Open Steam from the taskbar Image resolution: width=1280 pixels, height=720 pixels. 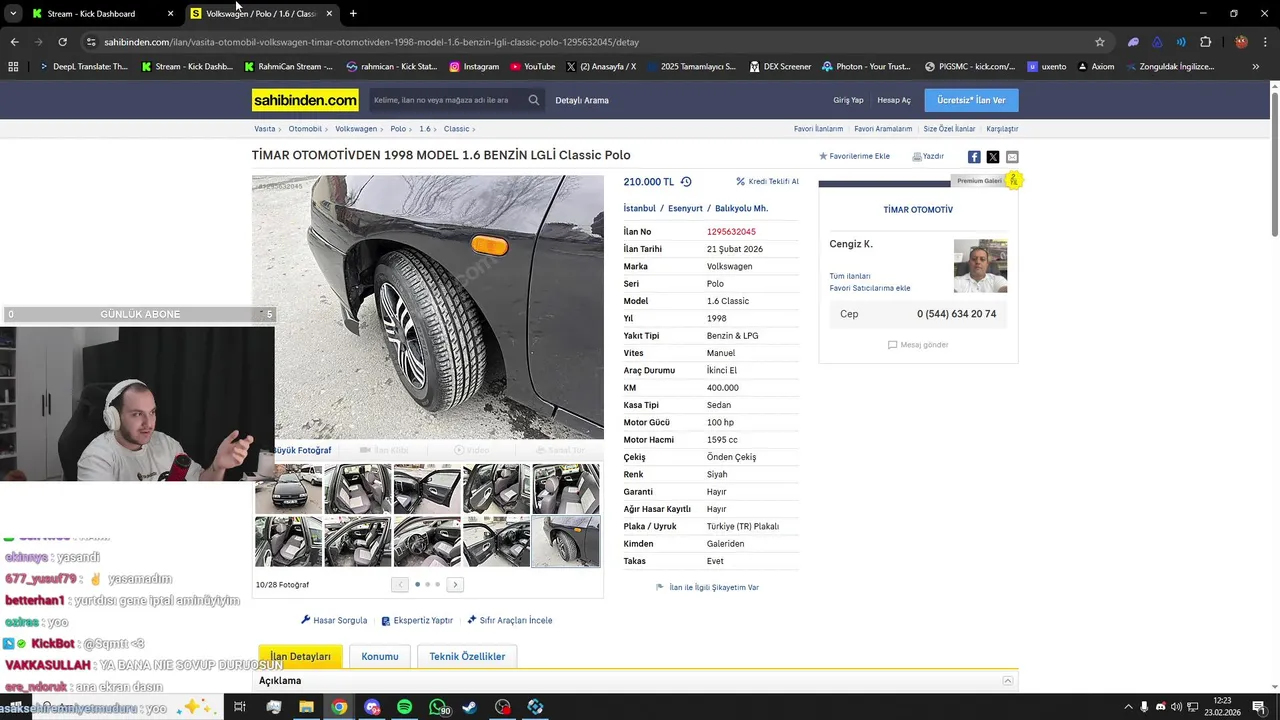coord(470,707)
